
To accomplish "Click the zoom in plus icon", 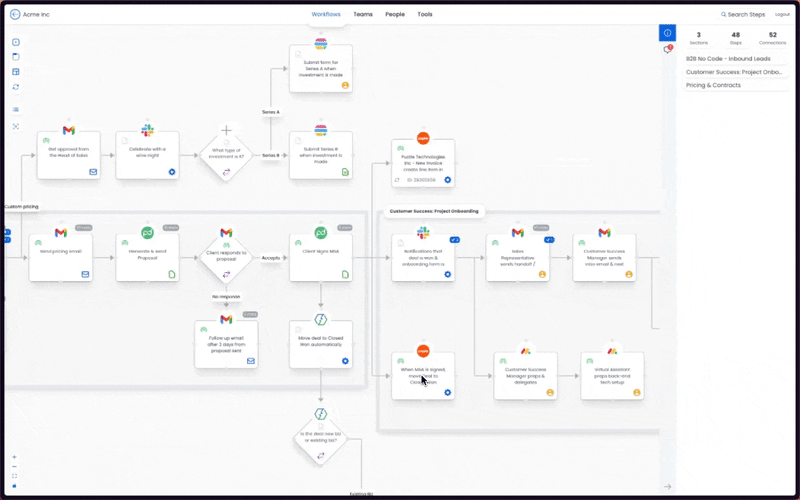I will [x=14, y=457].
